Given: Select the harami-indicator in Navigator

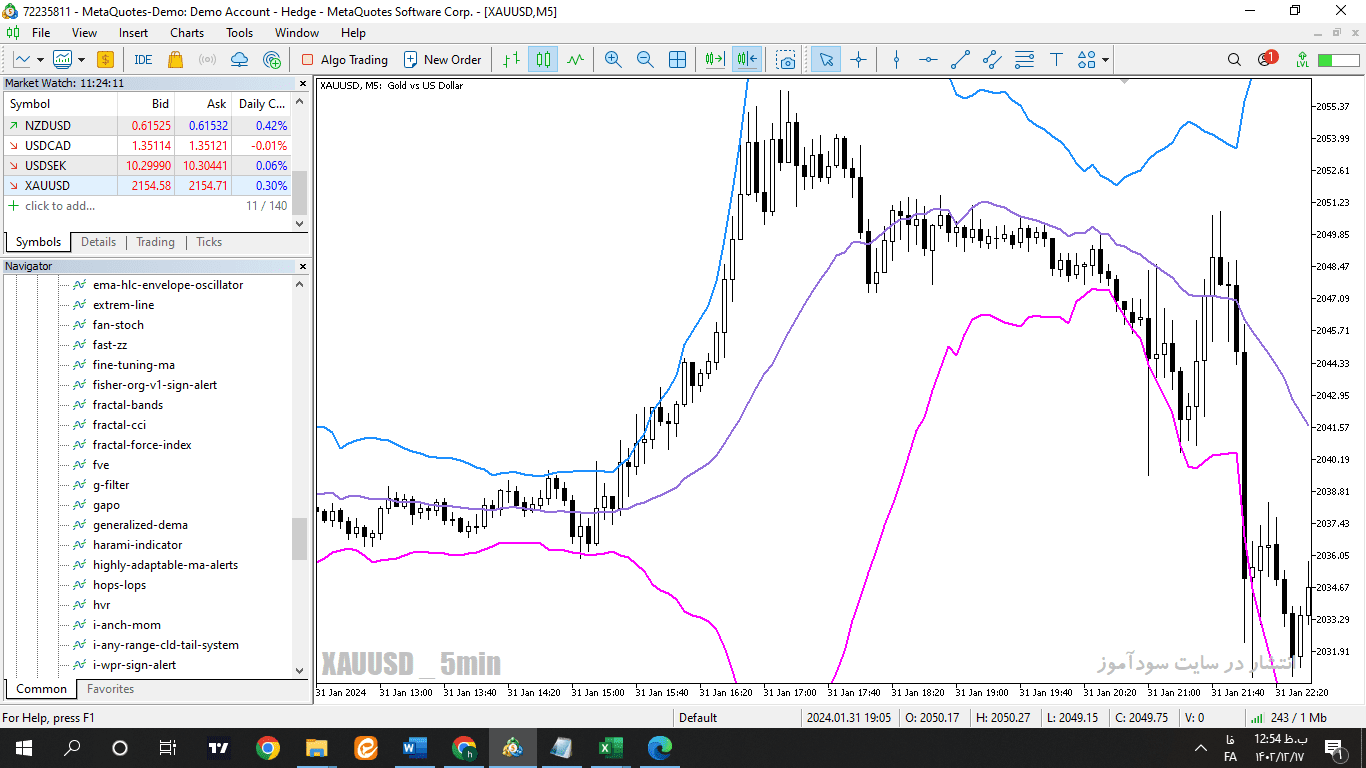Looking at the screenshot, I should click(x=138, y=545).
